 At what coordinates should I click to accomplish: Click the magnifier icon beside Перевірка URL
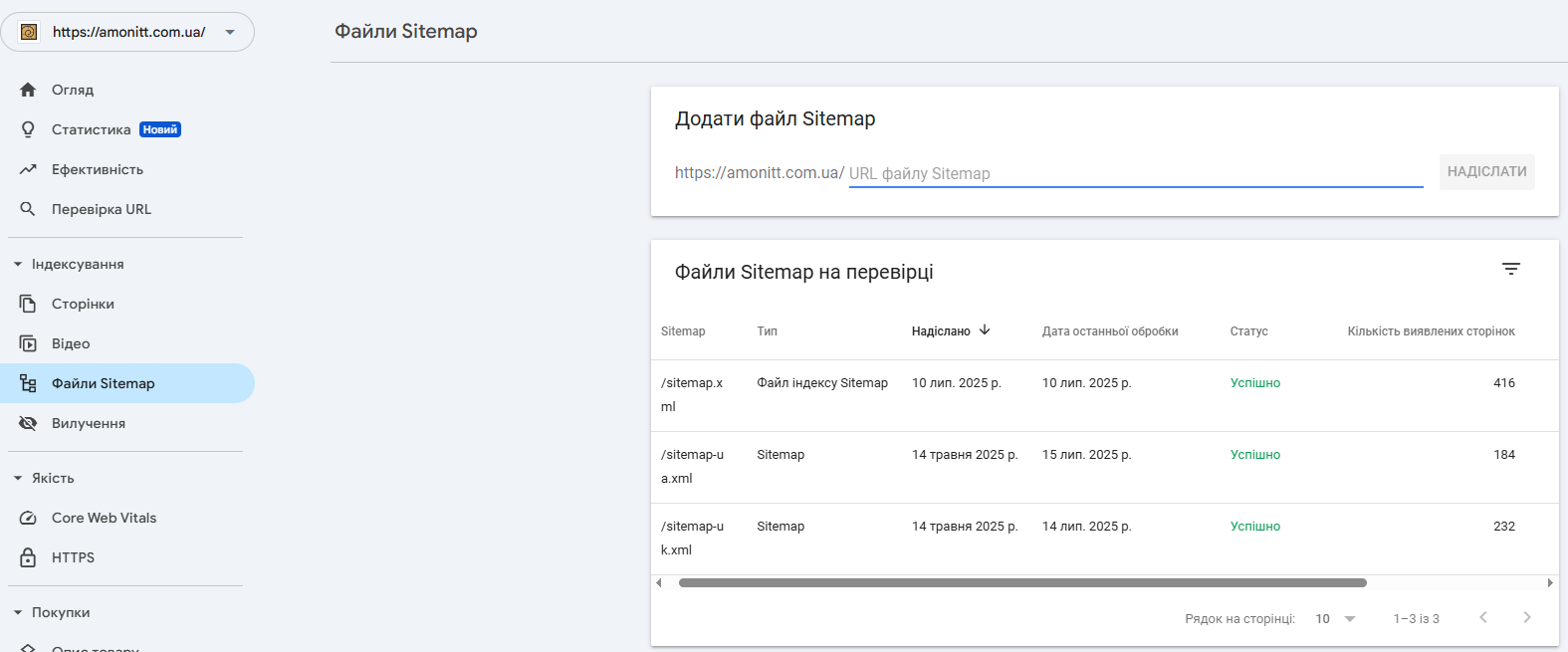click(x=28, y=209)
